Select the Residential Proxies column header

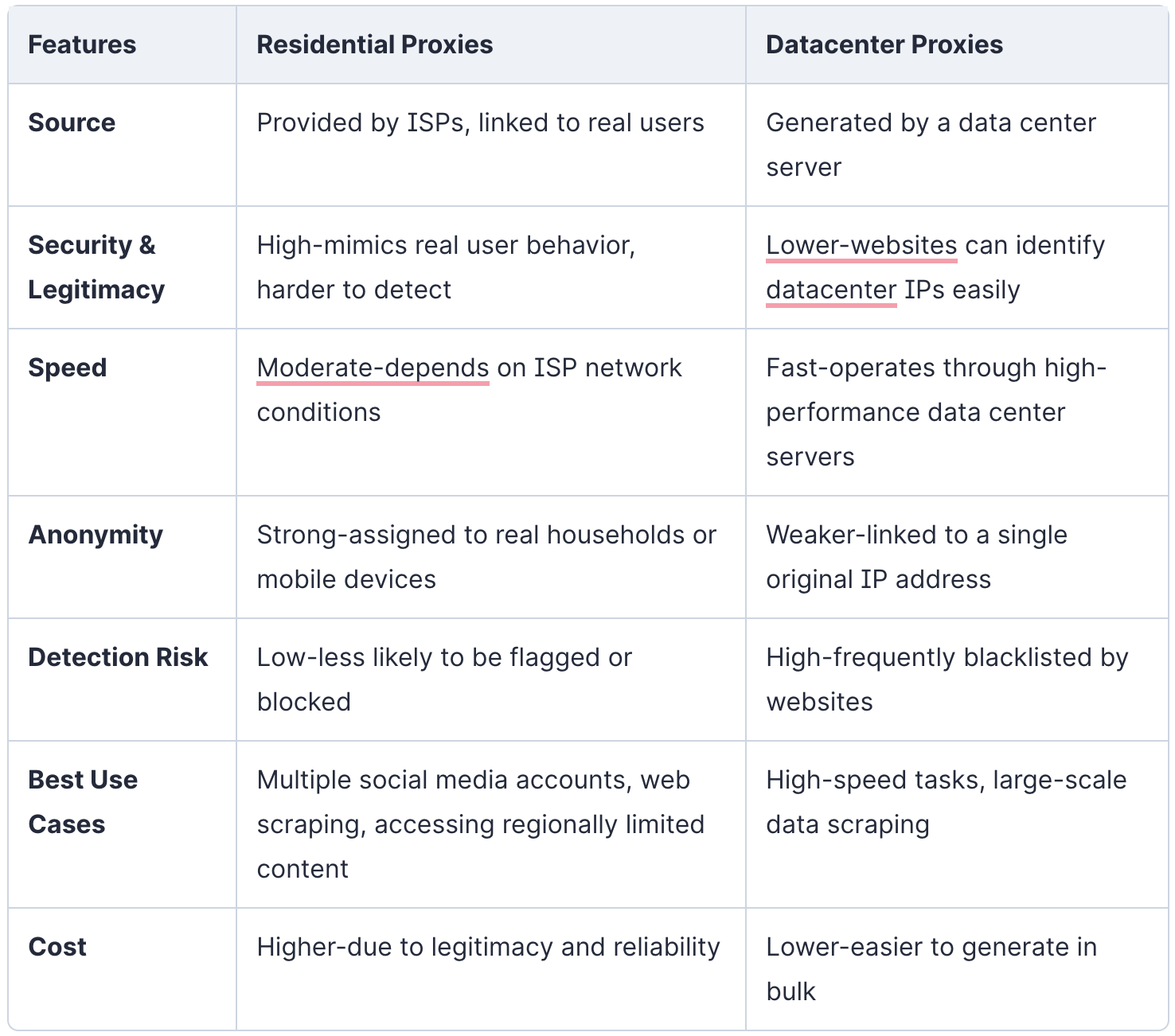click(x=375, y=45)
